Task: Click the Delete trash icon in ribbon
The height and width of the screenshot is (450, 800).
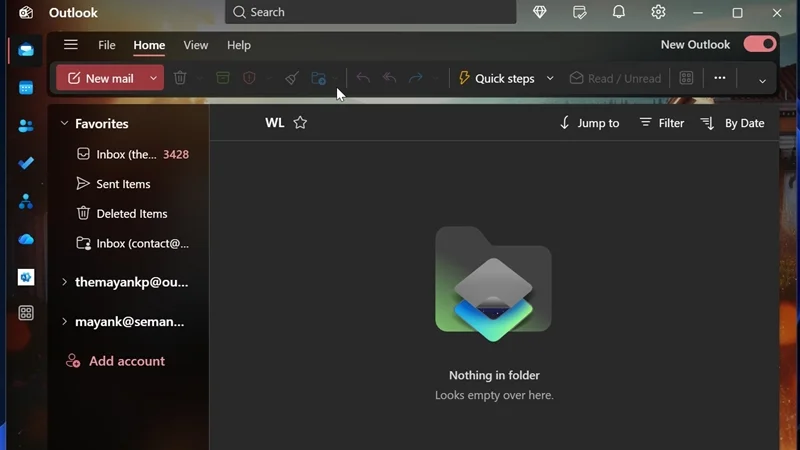Action: pos(180,78)
